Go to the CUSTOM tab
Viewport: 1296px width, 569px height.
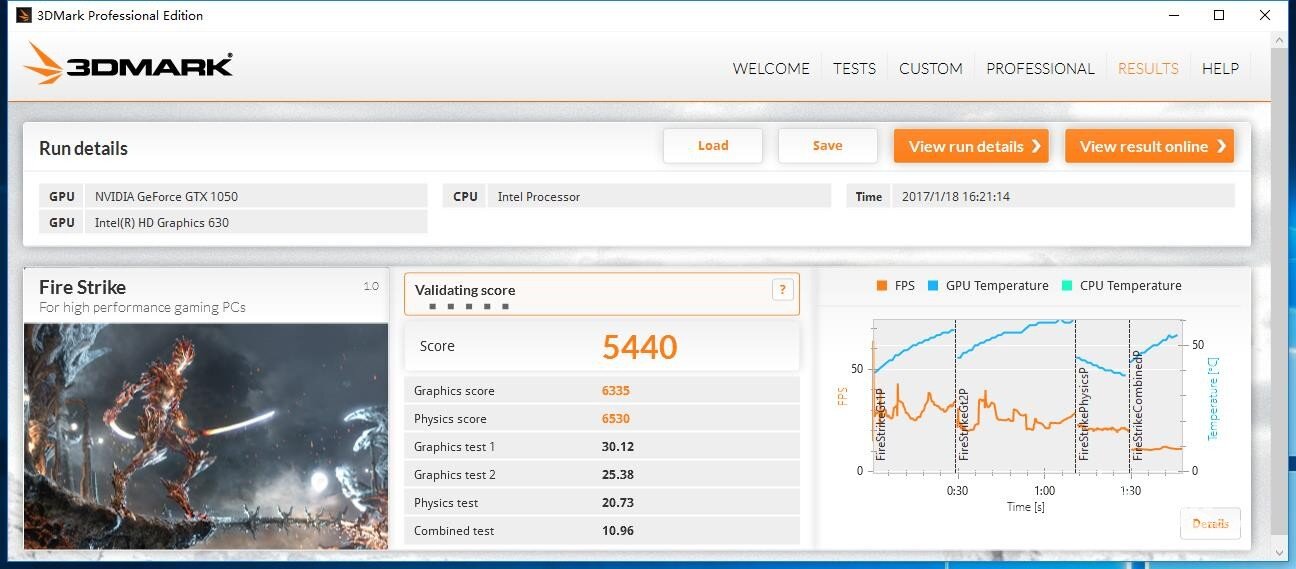click(x=930, y=68)
